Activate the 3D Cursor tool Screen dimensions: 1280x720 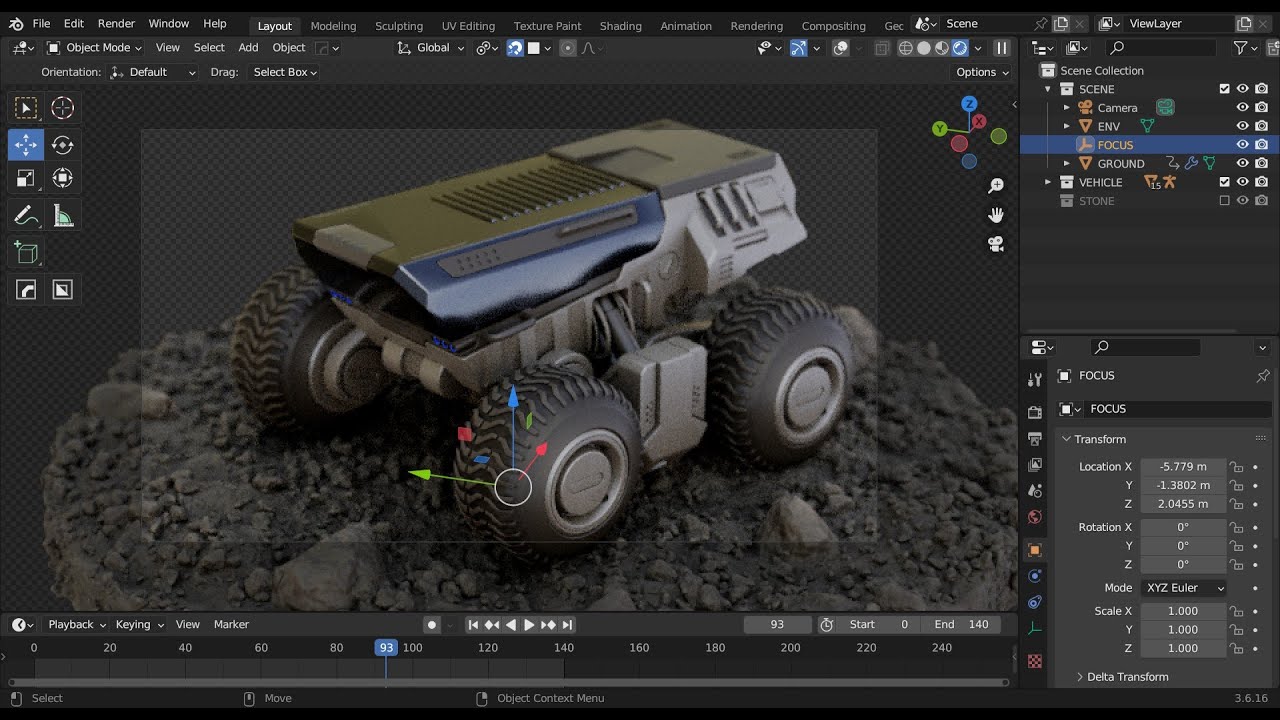pyautogui.click(x=62, y=108)
